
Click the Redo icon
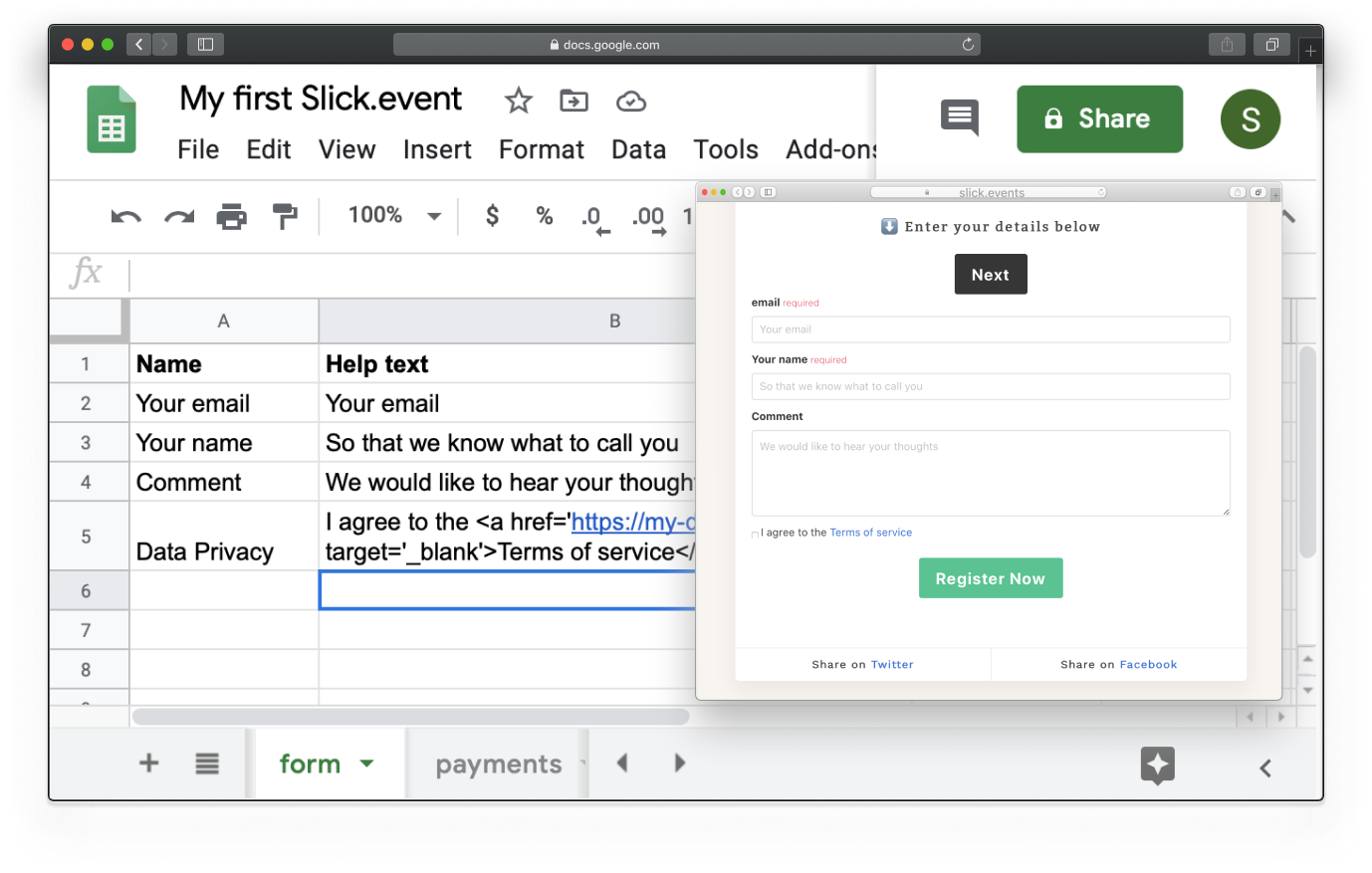(x=178, y=215)
